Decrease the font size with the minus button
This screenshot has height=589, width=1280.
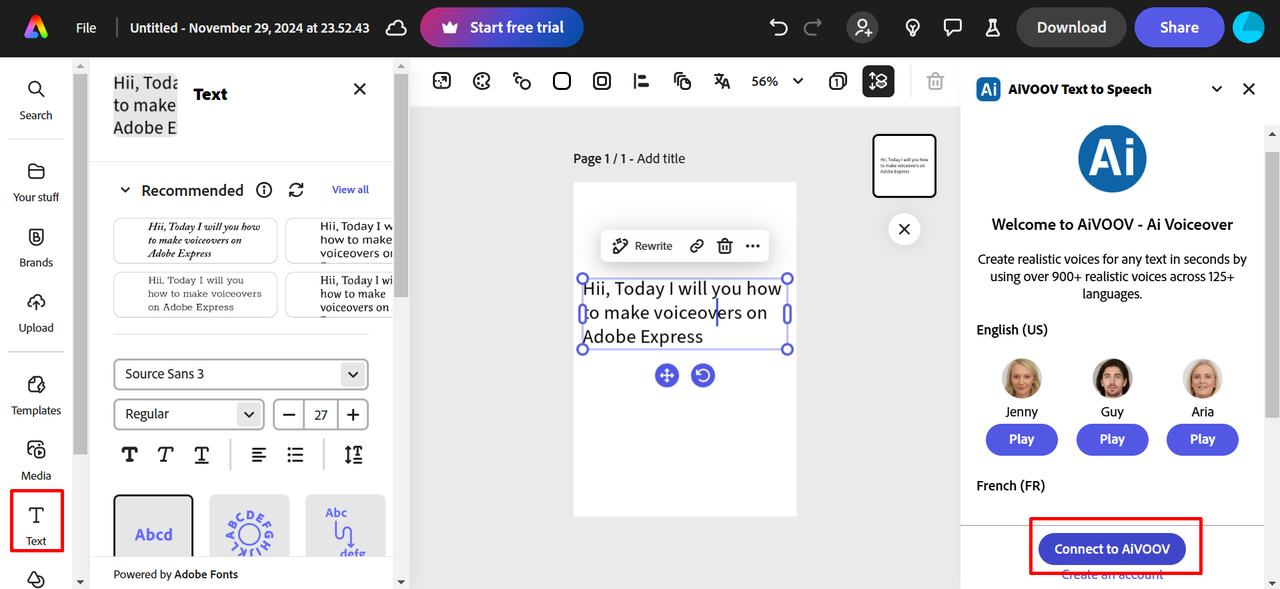point(289,414)
